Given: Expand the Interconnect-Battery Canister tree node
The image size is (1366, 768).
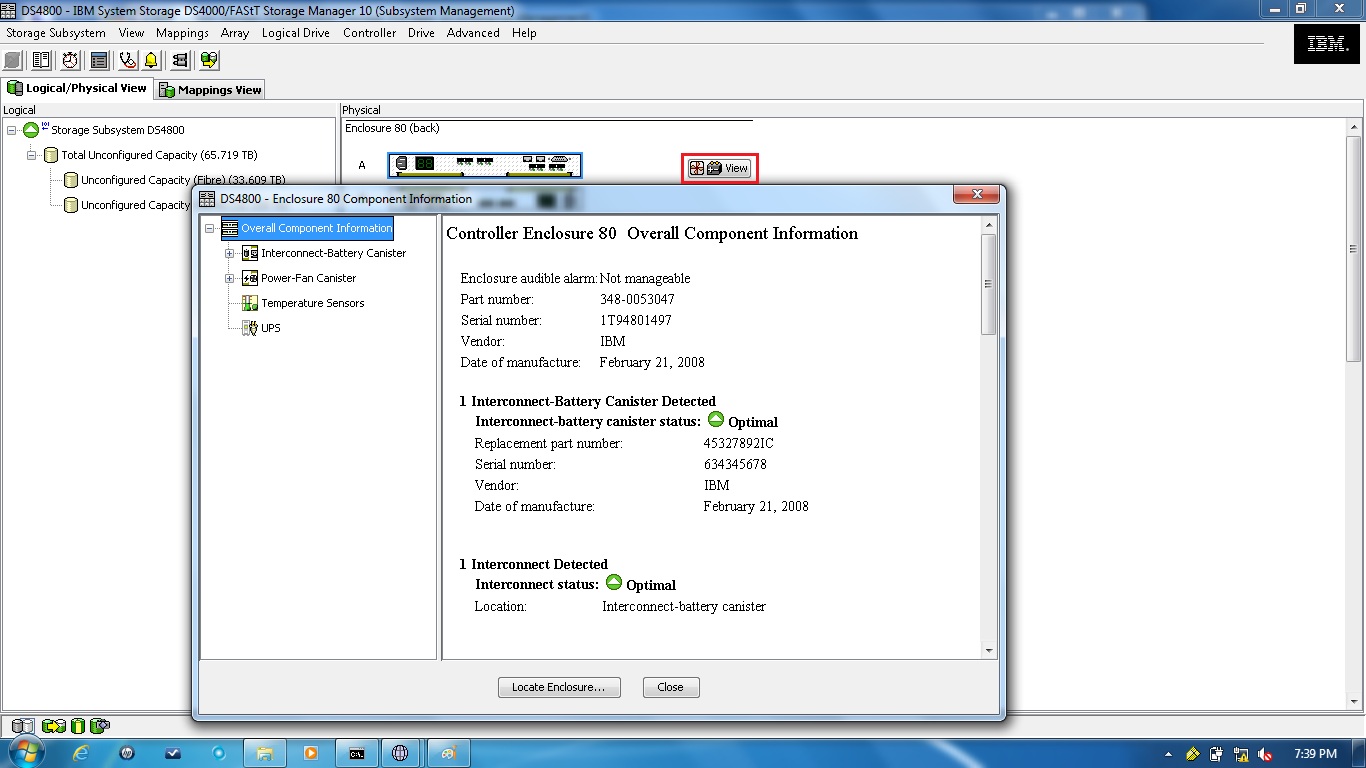Looking at the screenshot, I should (231, 253).
